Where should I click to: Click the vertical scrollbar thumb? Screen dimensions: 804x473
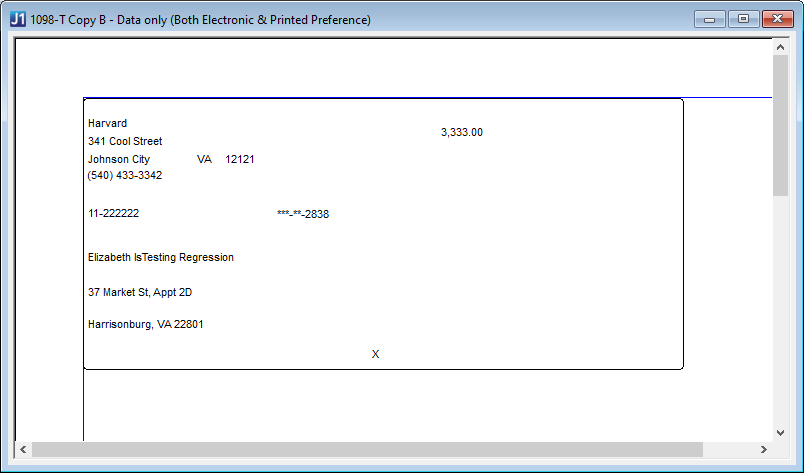pos(780,125)
